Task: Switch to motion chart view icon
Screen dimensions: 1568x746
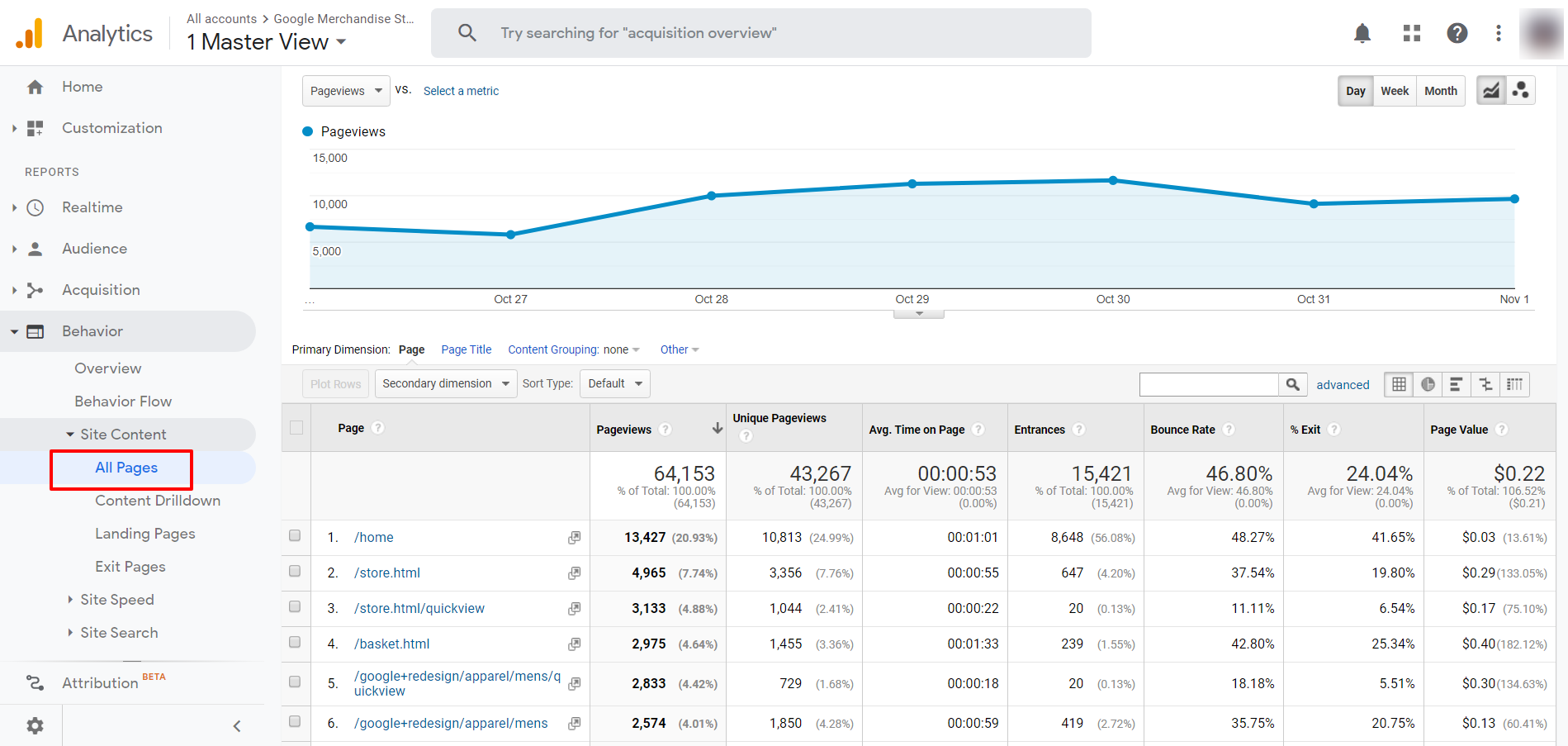Action: click(1520, 91)
